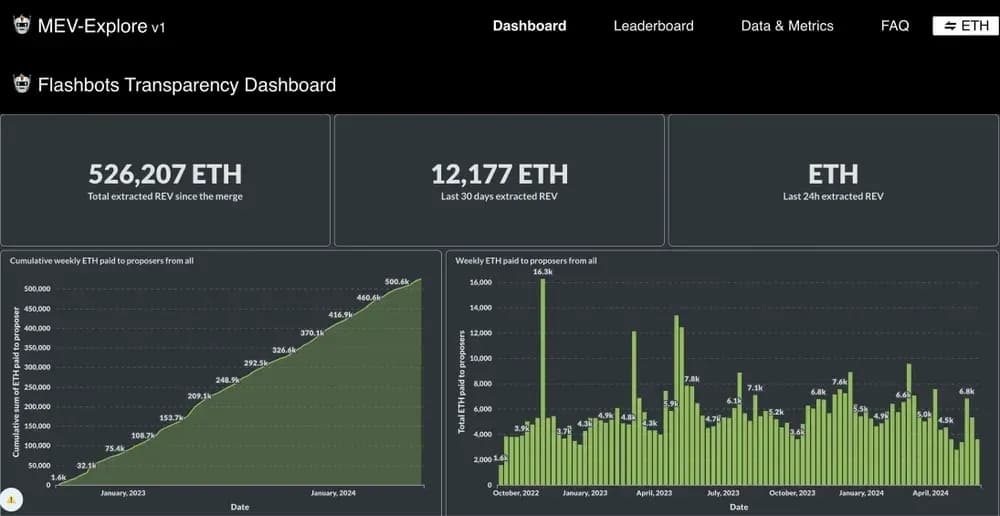Click the 'July, 2023' x-axis label

coord(723,493)
